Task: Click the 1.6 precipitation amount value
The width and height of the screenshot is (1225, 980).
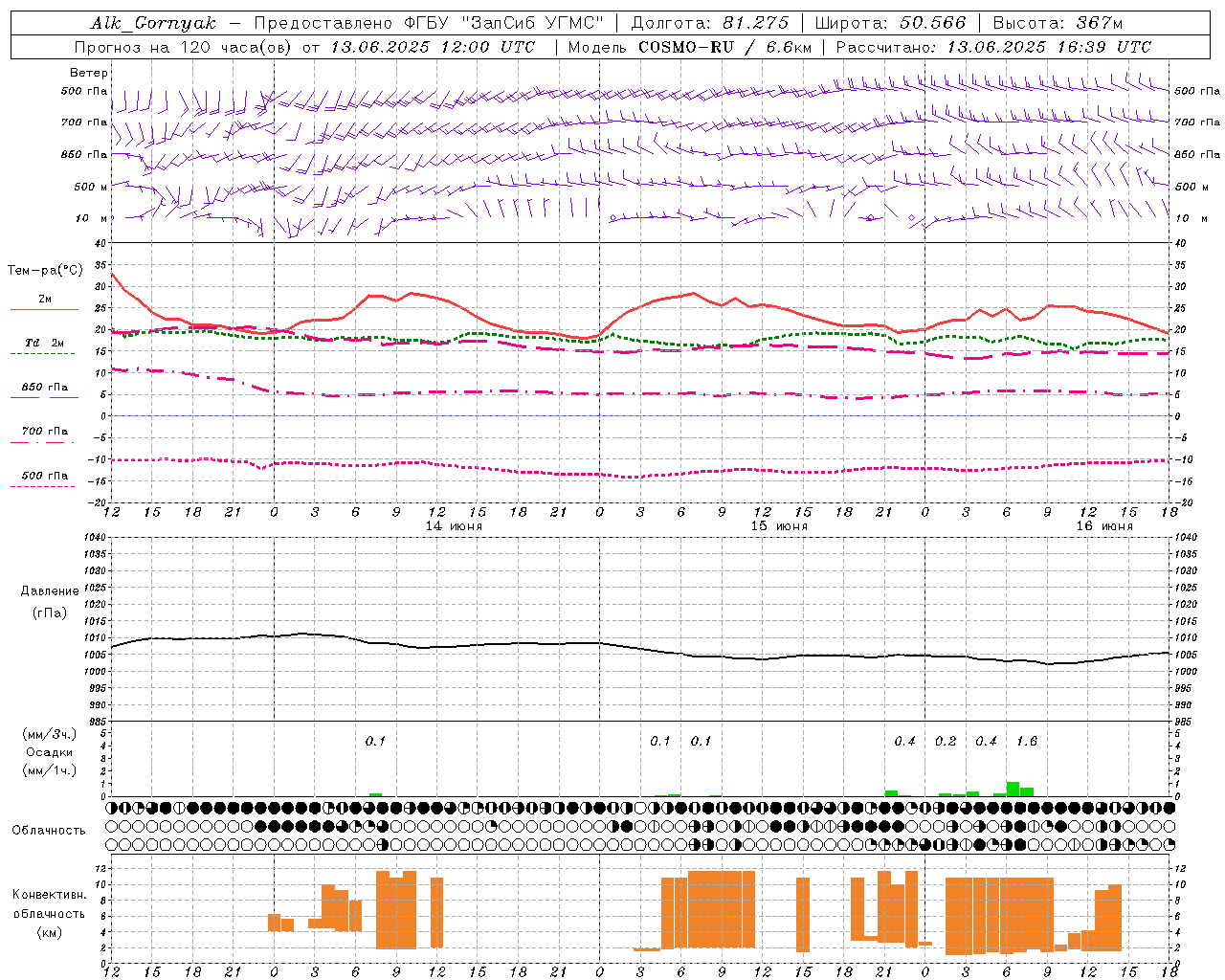Action: click(1027, 742)
